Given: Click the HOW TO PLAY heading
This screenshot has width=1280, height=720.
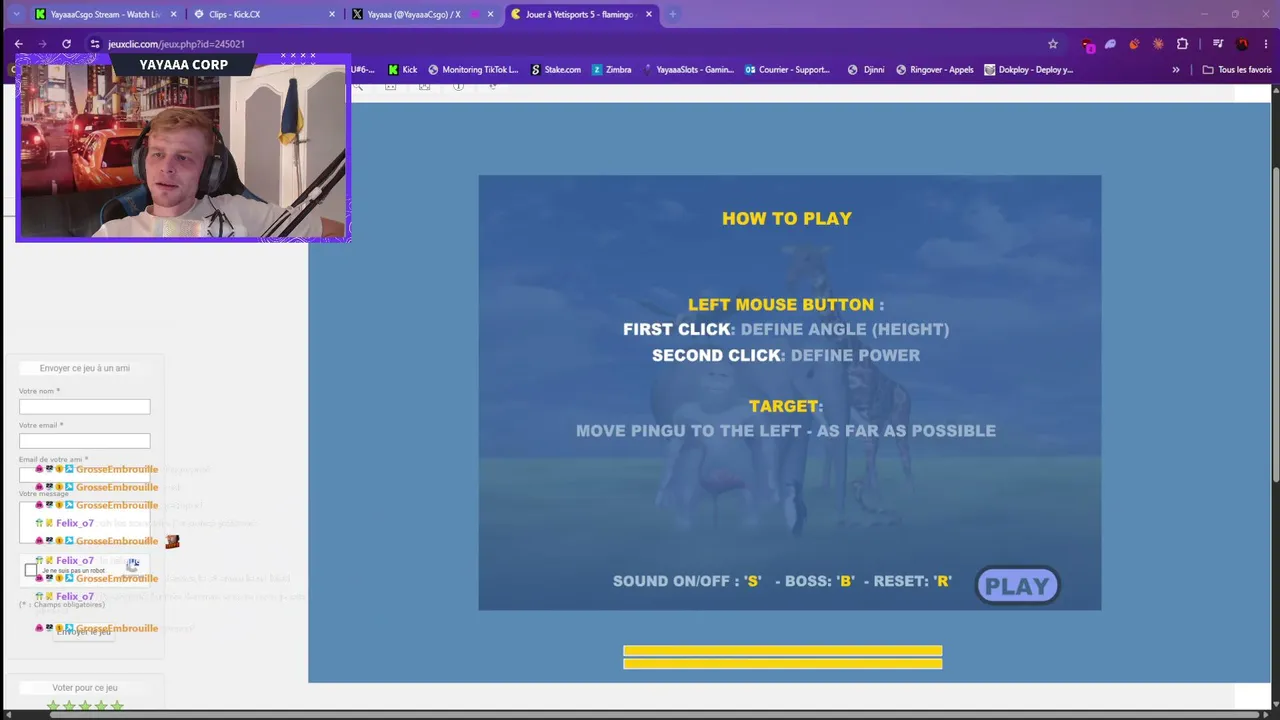Looking at the screenshot, I should (x=787, y=218).
